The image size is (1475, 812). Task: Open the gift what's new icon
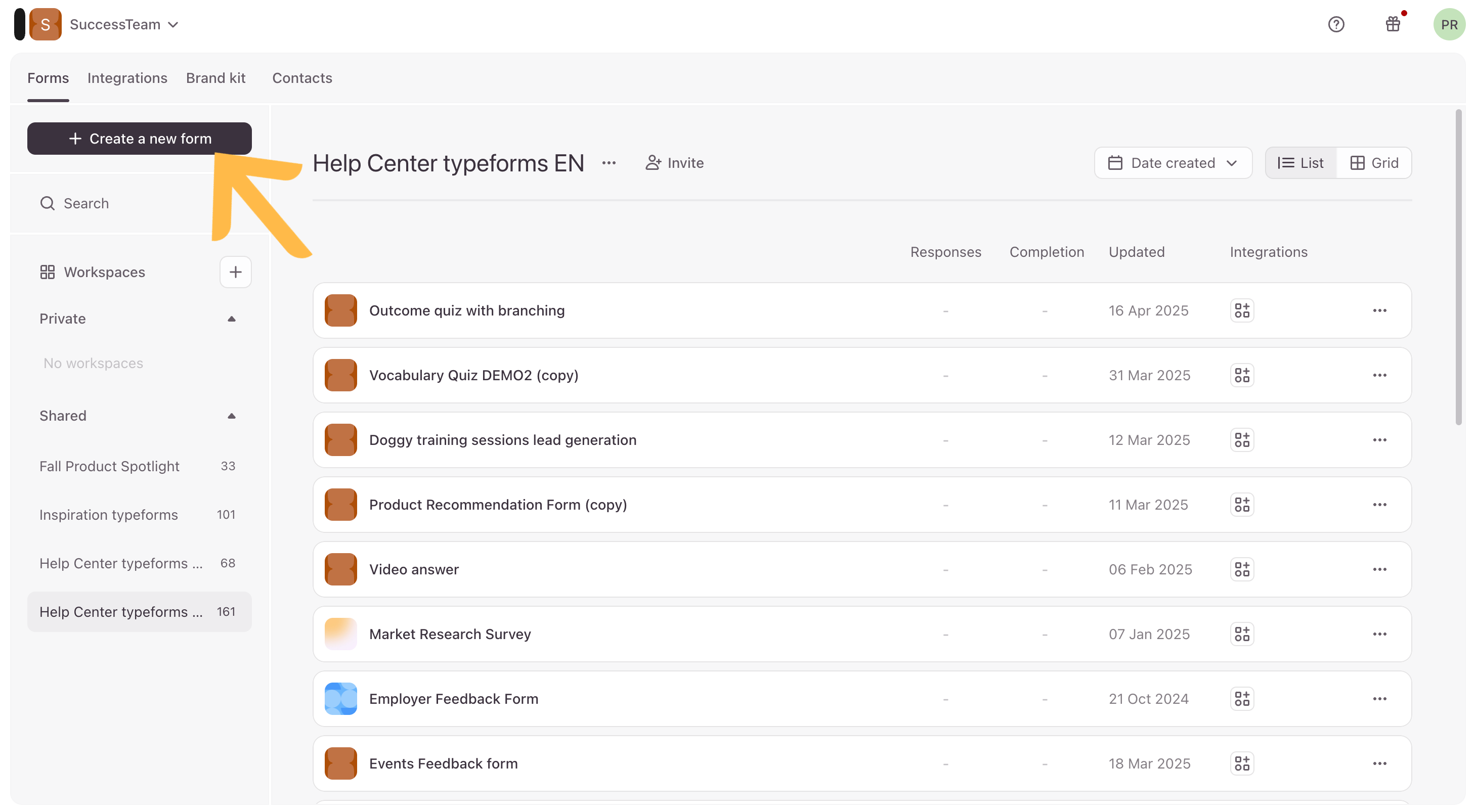(x=1393, y=25)
